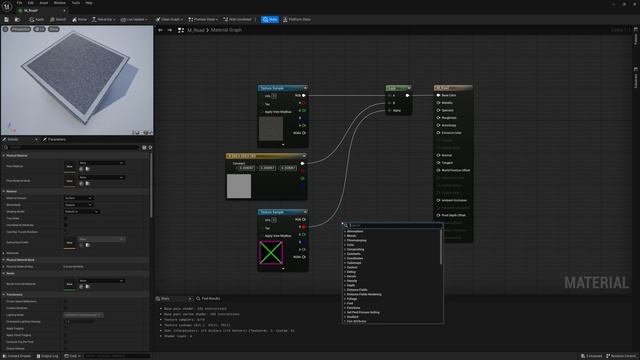
Task: Click the Save asset icon in toolbar
Action: [6, 19]
